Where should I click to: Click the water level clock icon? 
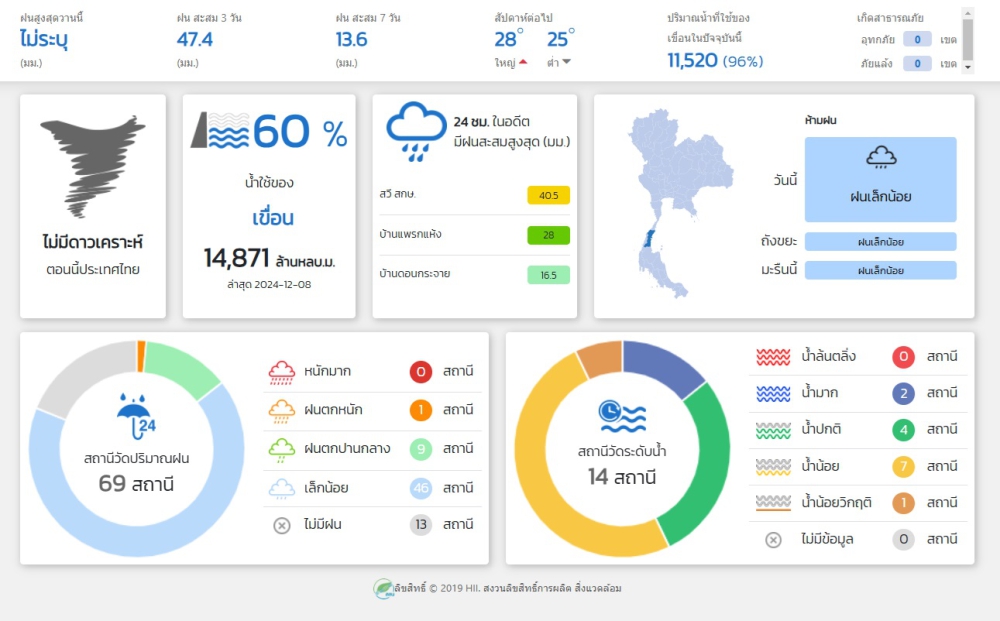click(x=622, y=415)
